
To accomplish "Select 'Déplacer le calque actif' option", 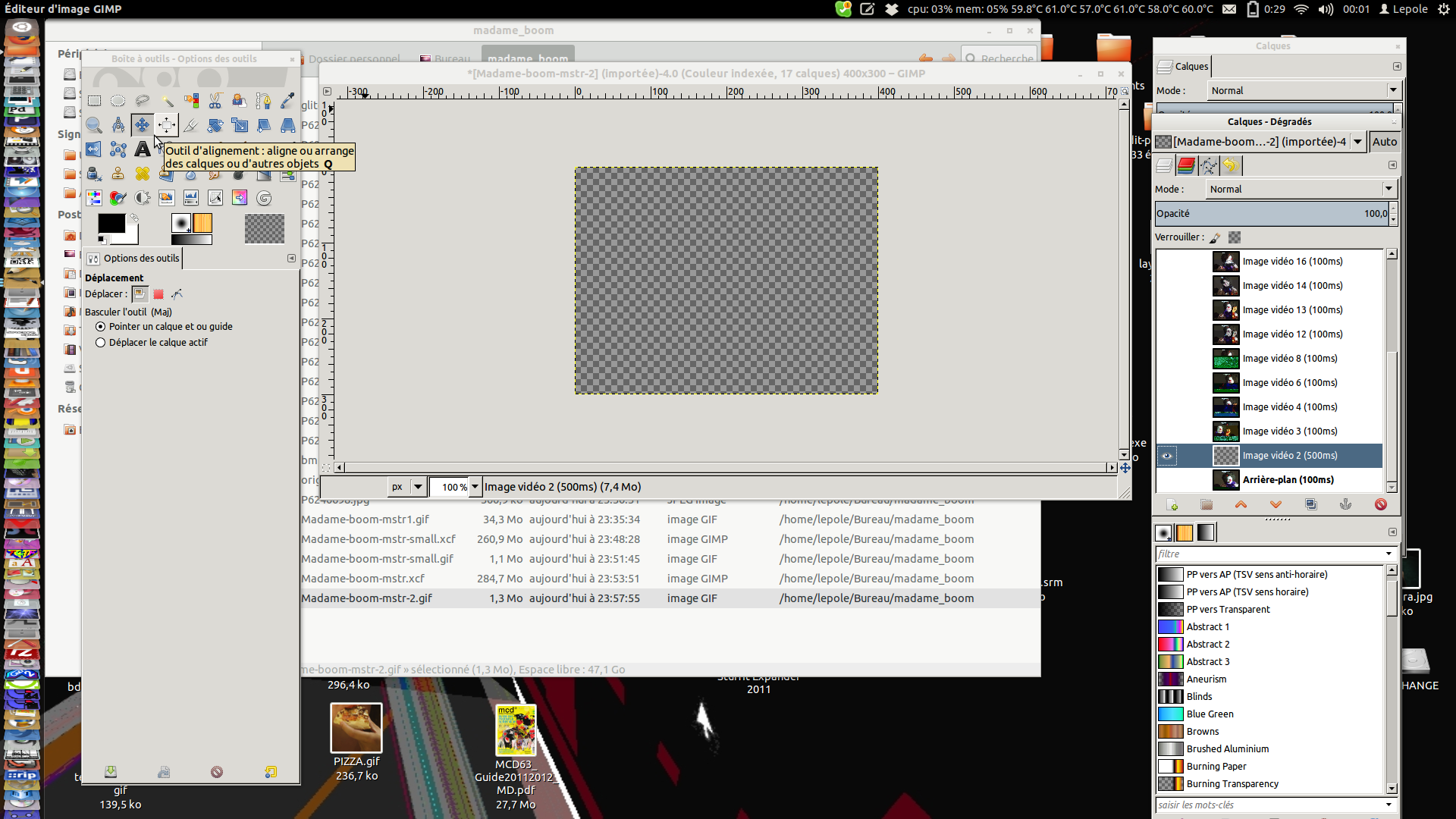I will [x=101, y=343].
